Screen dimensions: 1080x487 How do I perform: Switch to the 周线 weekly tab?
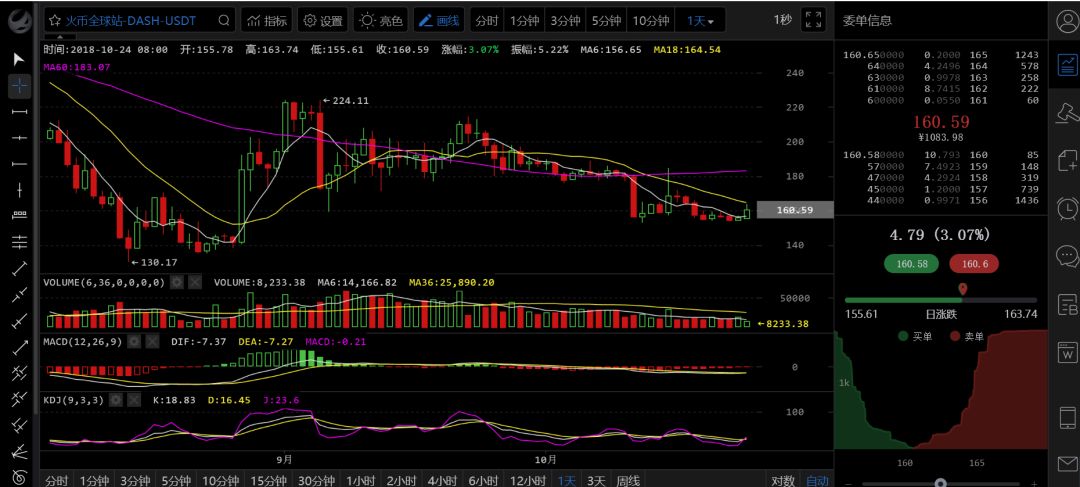click(628, 480)
